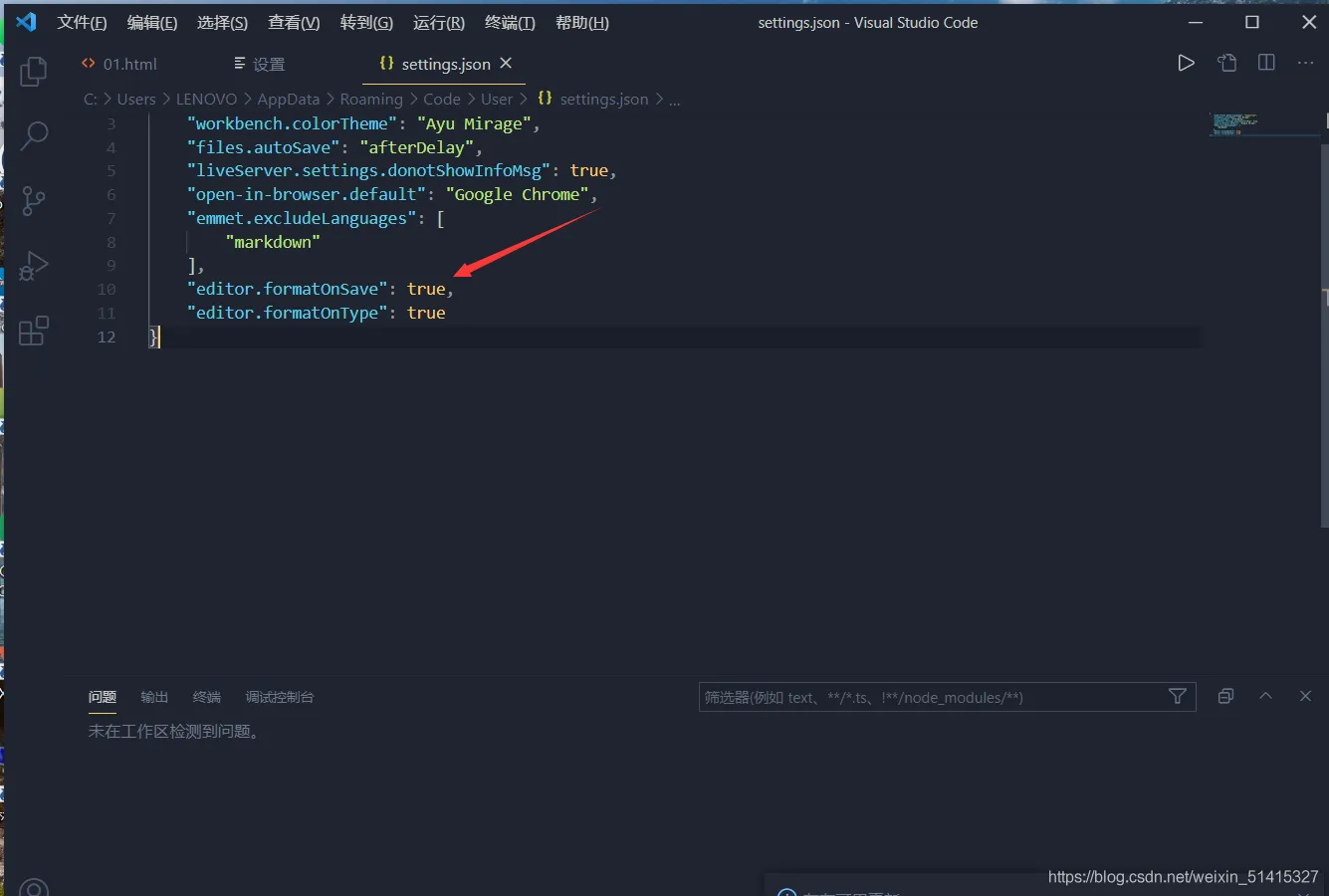Open the Source Control view
The height and width of the screenshot is (896, 1329).
pyautogui.click(x=34, y=201)
